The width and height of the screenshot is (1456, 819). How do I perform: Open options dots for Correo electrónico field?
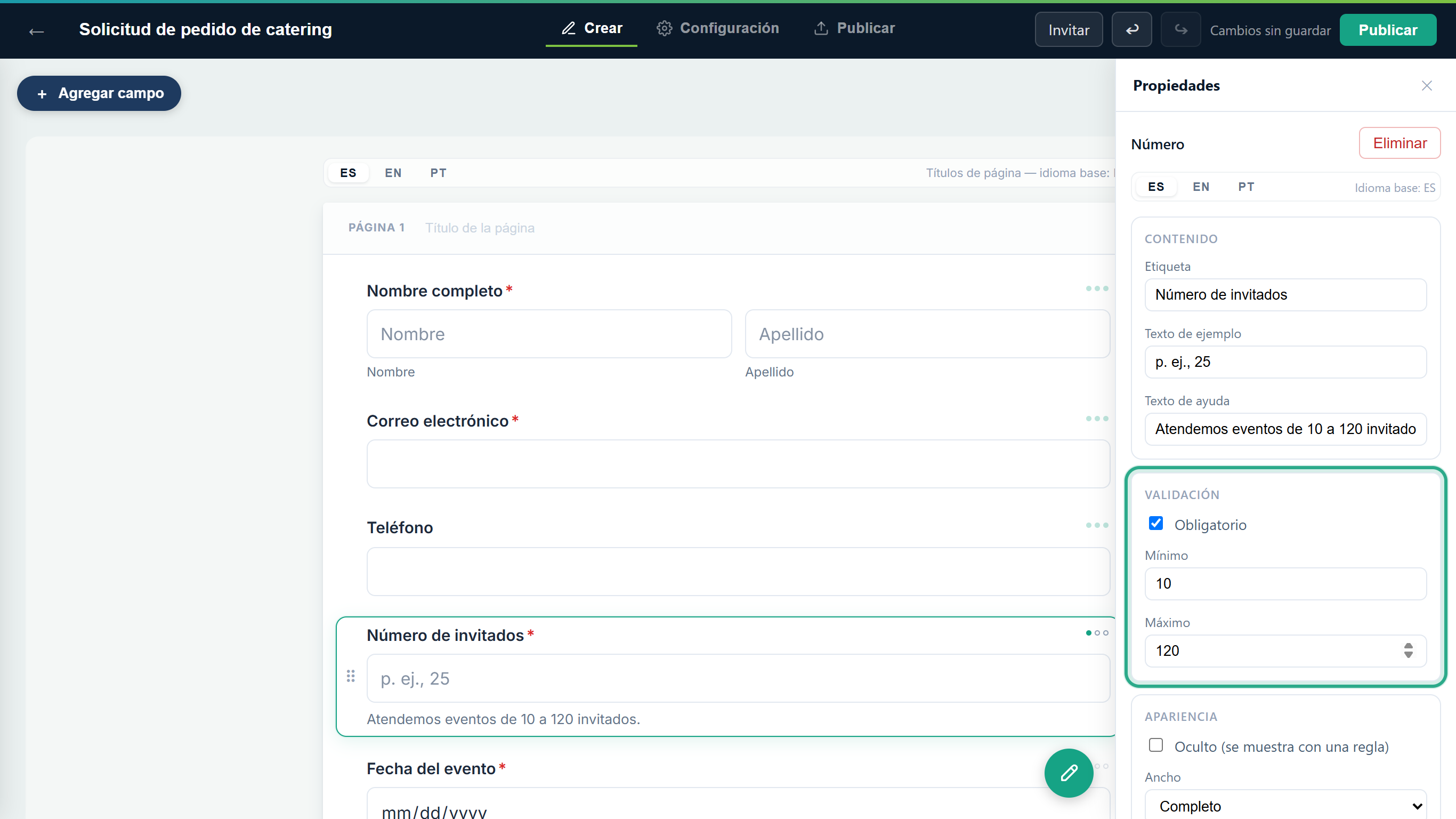click(1096, 419)
